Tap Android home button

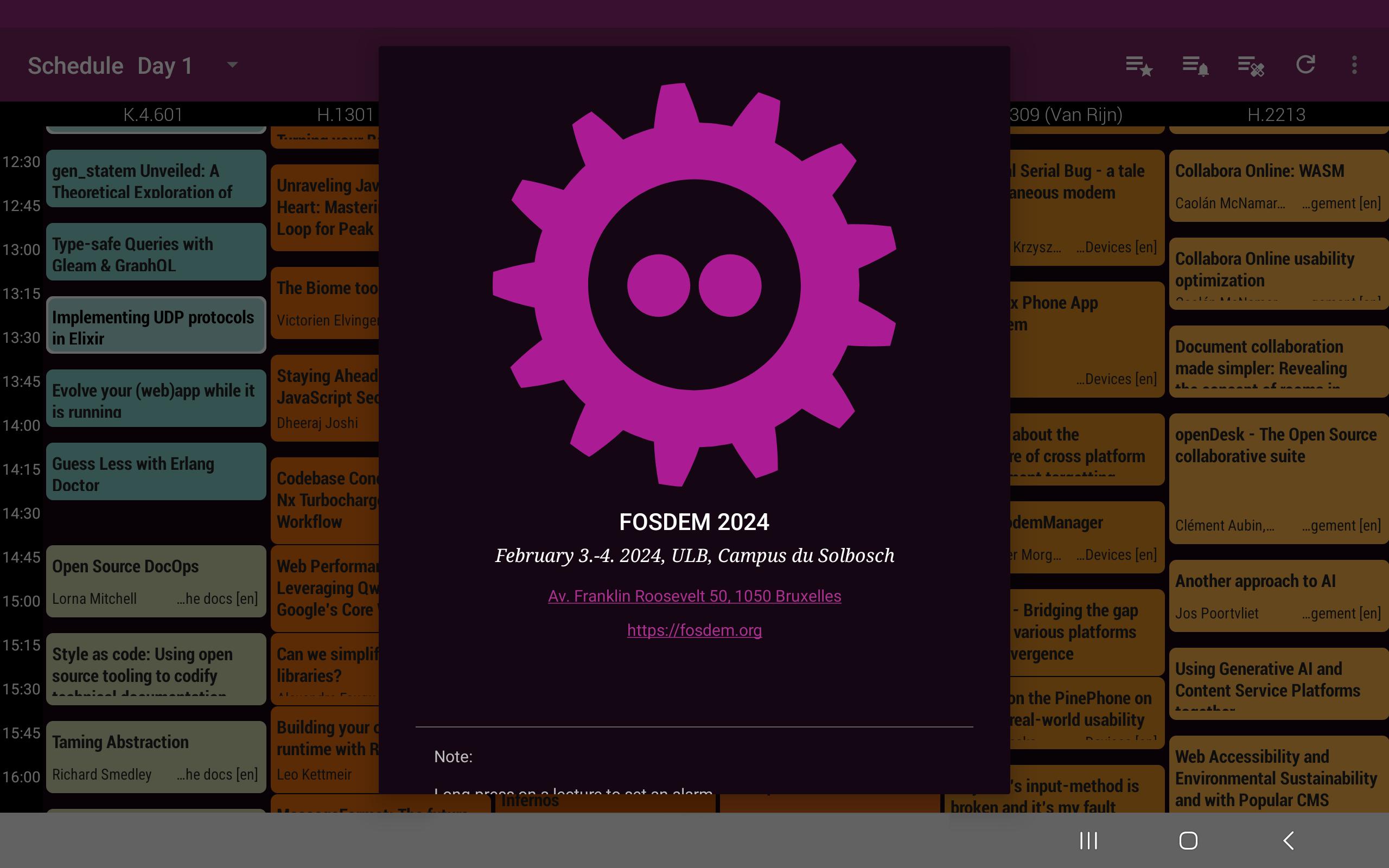pos(1188,840)
